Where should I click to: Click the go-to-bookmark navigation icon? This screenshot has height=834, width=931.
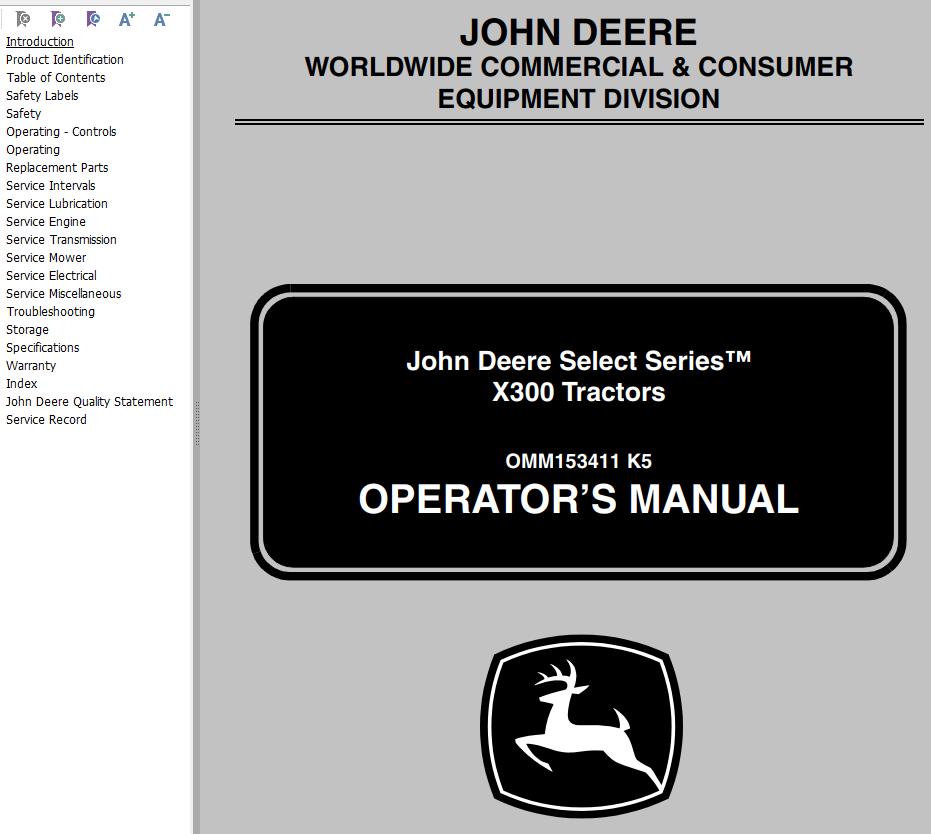tap(92, 18)
